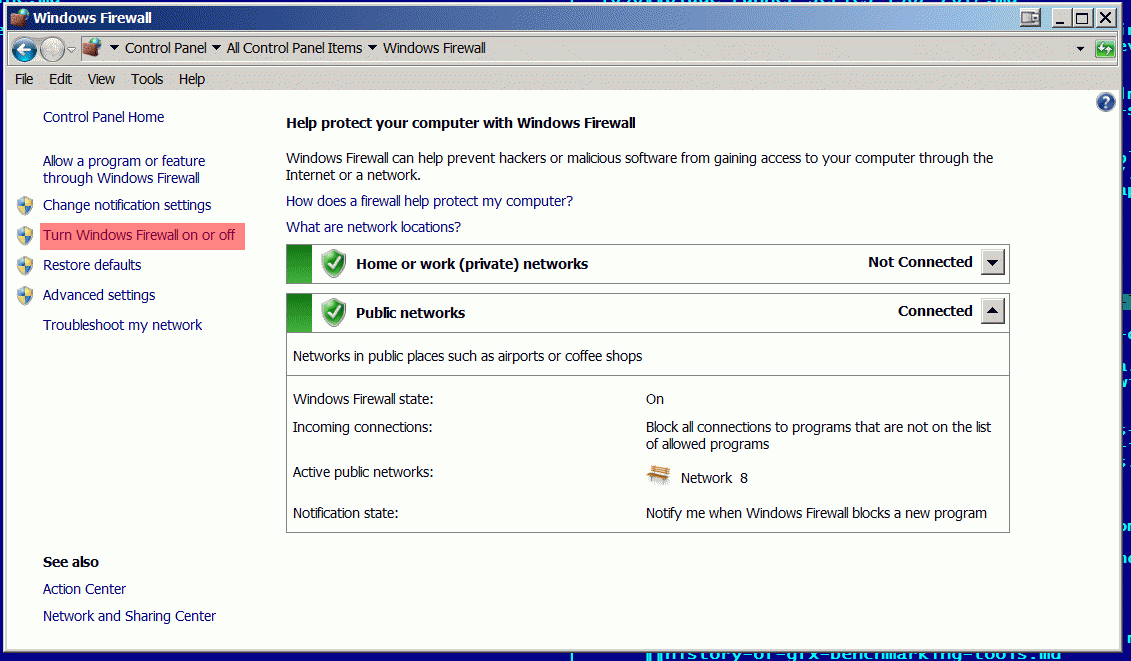Click the See also heading

pos(71,562)
